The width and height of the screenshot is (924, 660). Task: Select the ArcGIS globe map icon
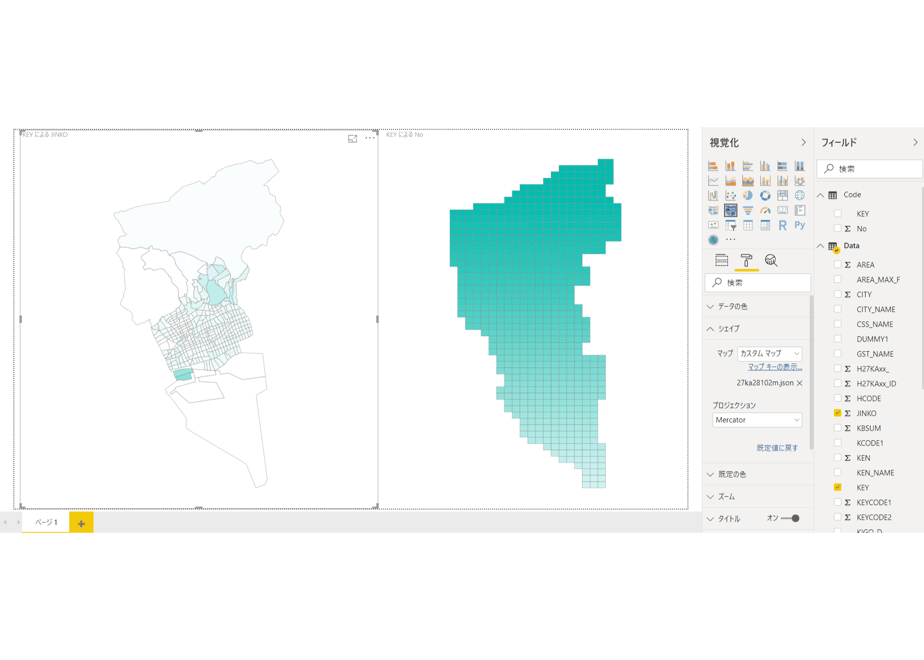click(x=713, y=240)
